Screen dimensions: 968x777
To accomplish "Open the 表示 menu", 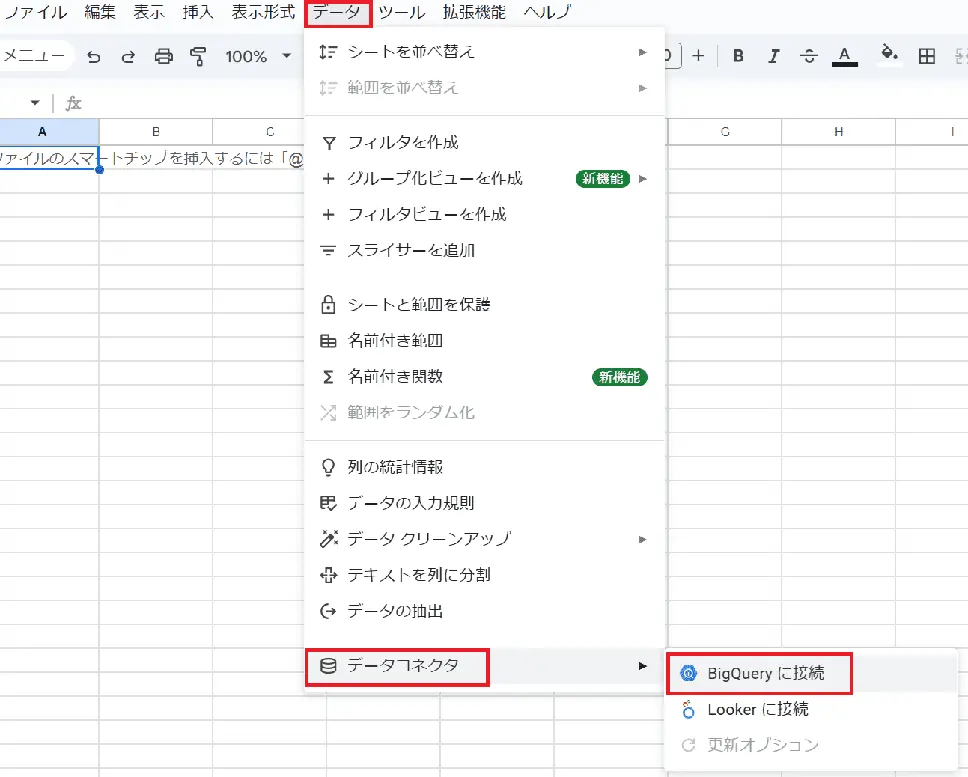I will tap(149, 12).
